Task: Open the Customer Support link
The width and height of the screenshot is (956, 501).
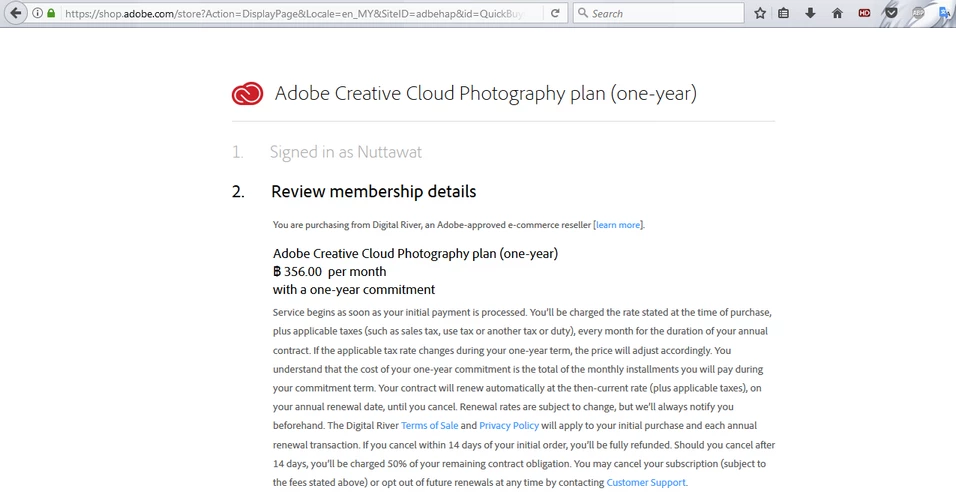Action: click(x=646, y=482)
